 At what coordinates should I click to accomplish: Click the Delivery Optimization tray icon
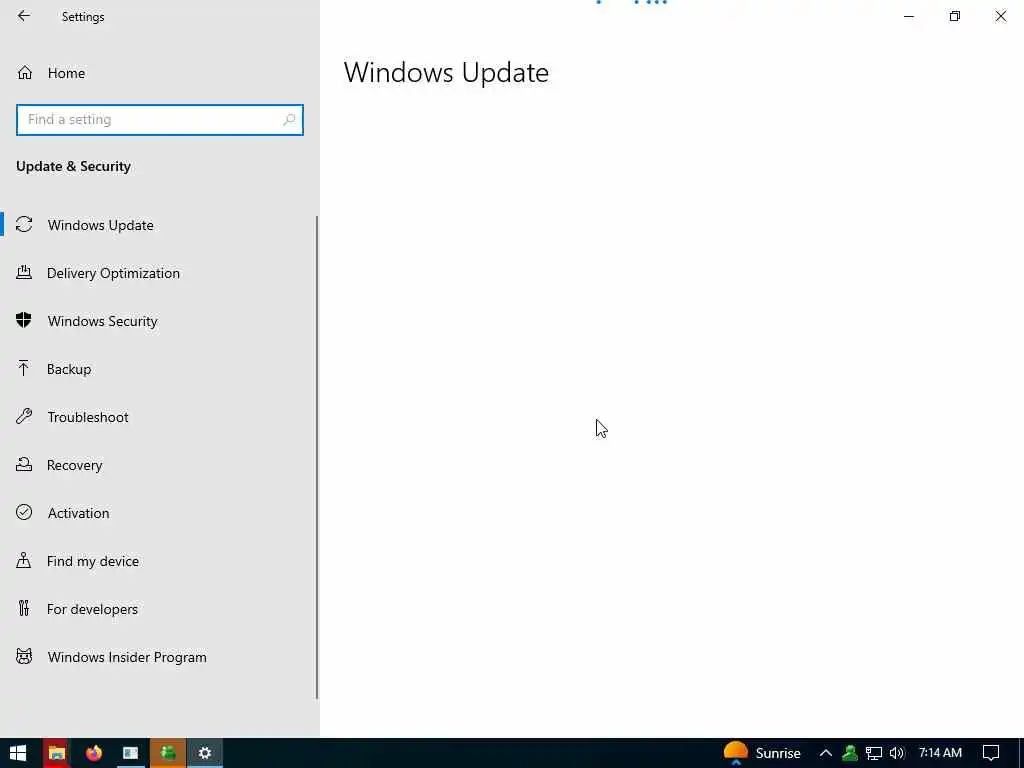[24, 272]
